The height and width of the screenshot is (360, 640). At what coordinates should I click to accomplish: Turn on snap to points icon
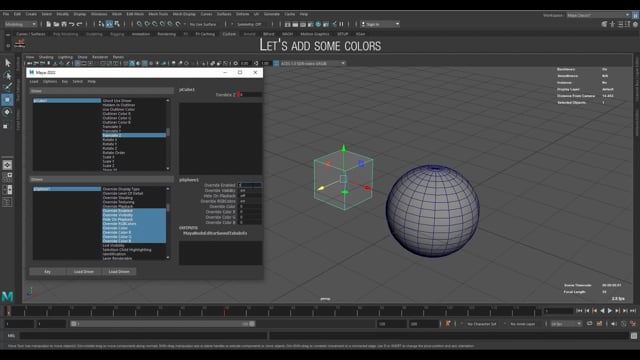coord(155,24)
